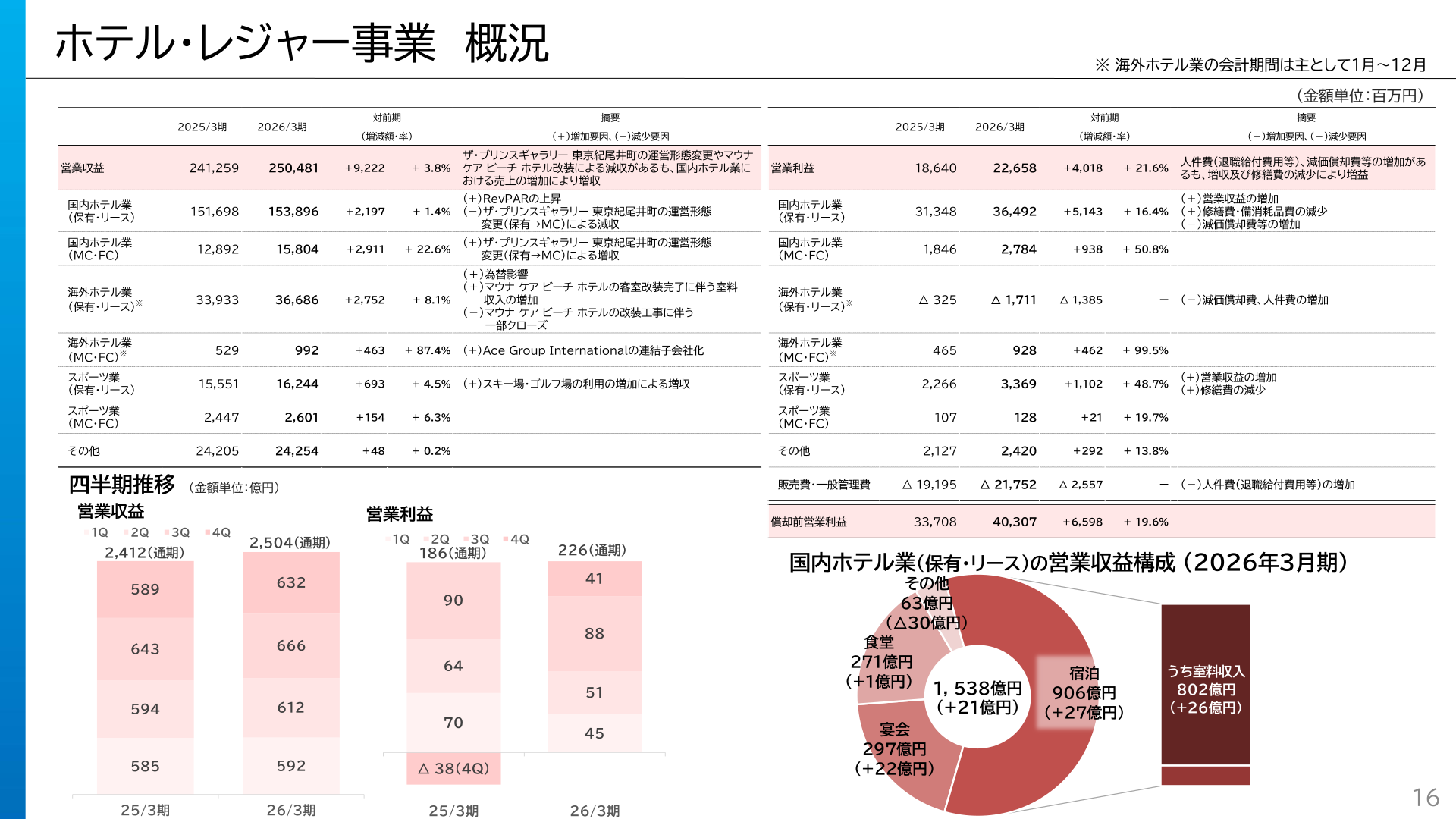Click the 償却前営業利益 value 40,307

(1015, 522)
